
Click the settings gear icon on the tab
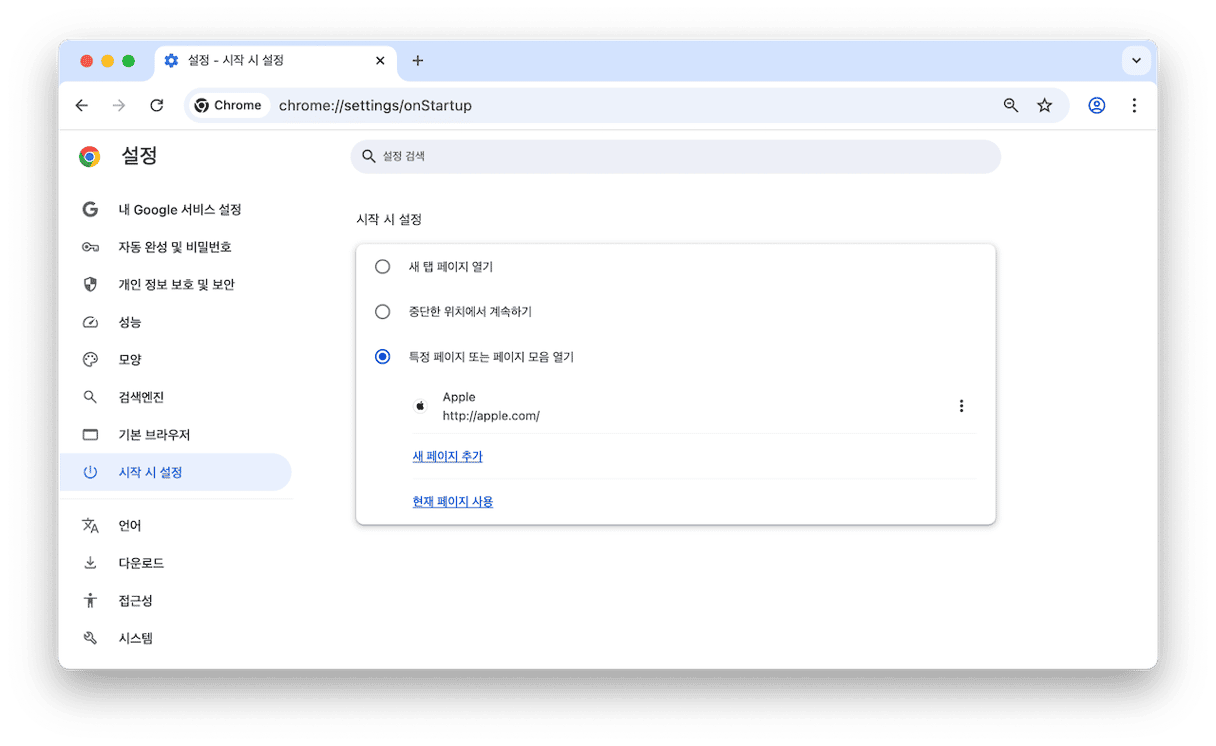[171, 61]
